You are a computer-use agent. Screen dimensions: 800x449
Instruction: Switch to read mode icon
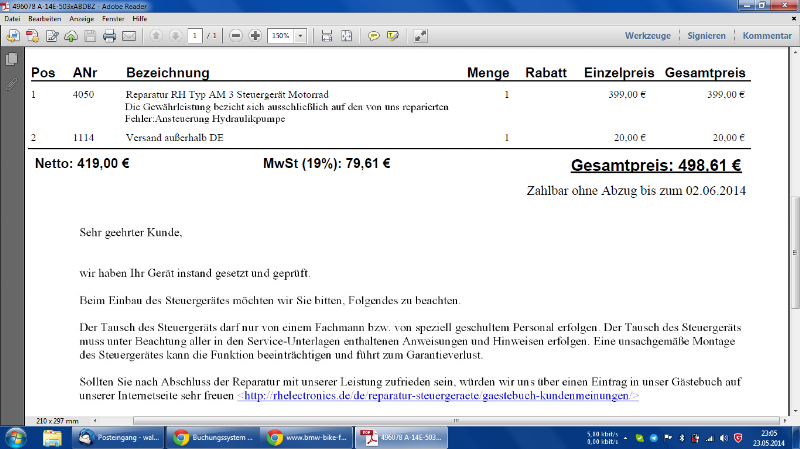pyautogui.click(x=420, y=36)
